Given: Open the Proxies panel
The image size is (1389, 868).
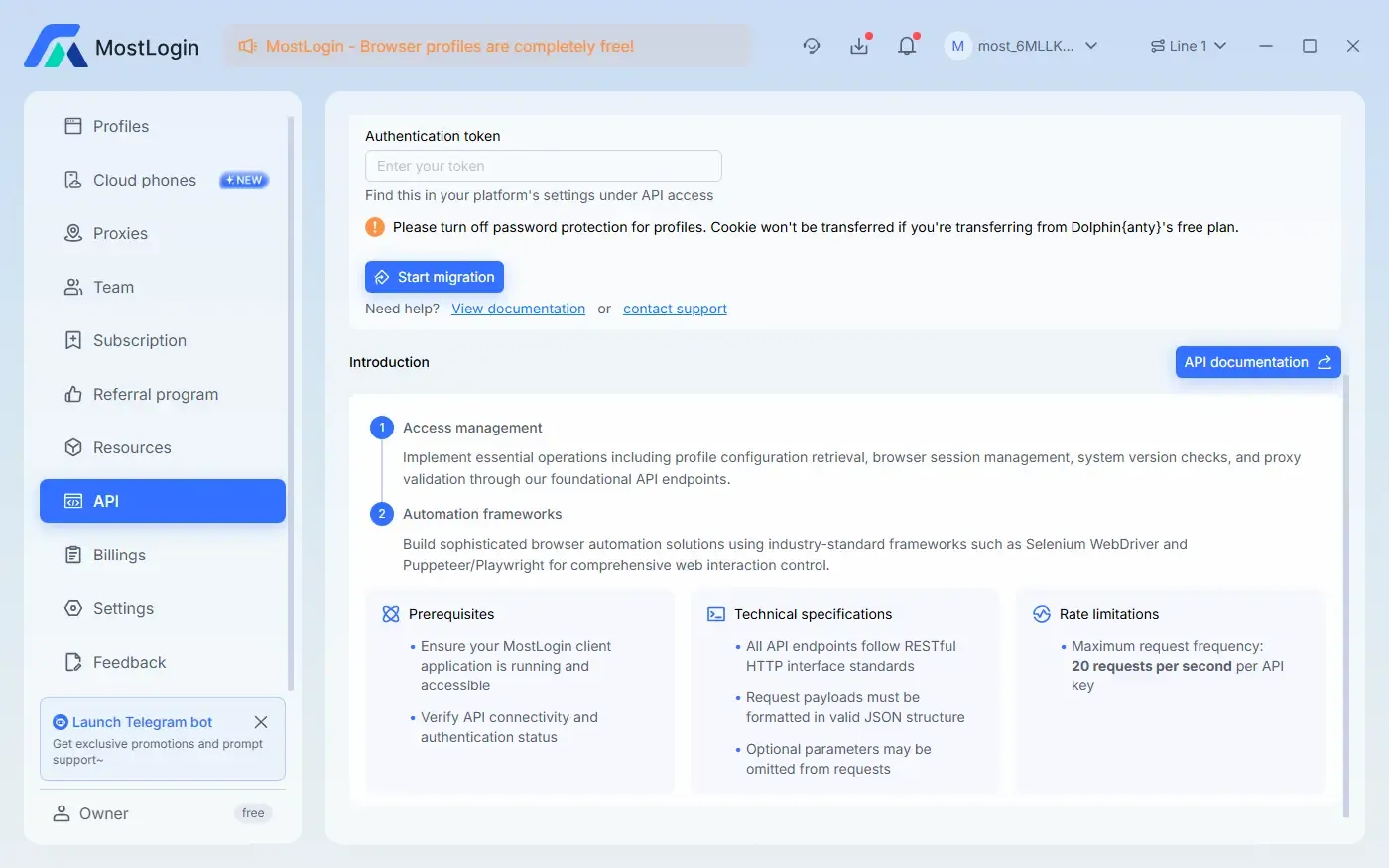Looking at the screenshot, I should (x=119, y=233).
